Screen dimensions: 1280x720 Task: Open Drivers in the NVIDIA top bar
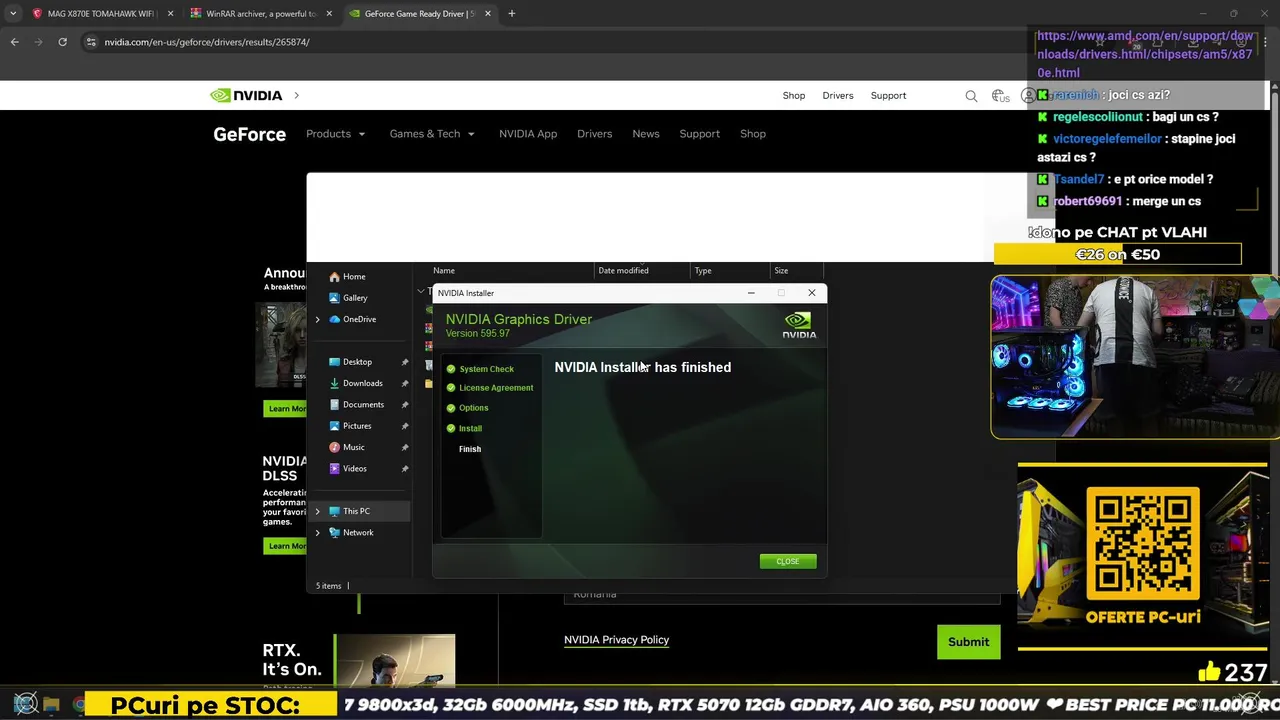click(x=838, y=96)
